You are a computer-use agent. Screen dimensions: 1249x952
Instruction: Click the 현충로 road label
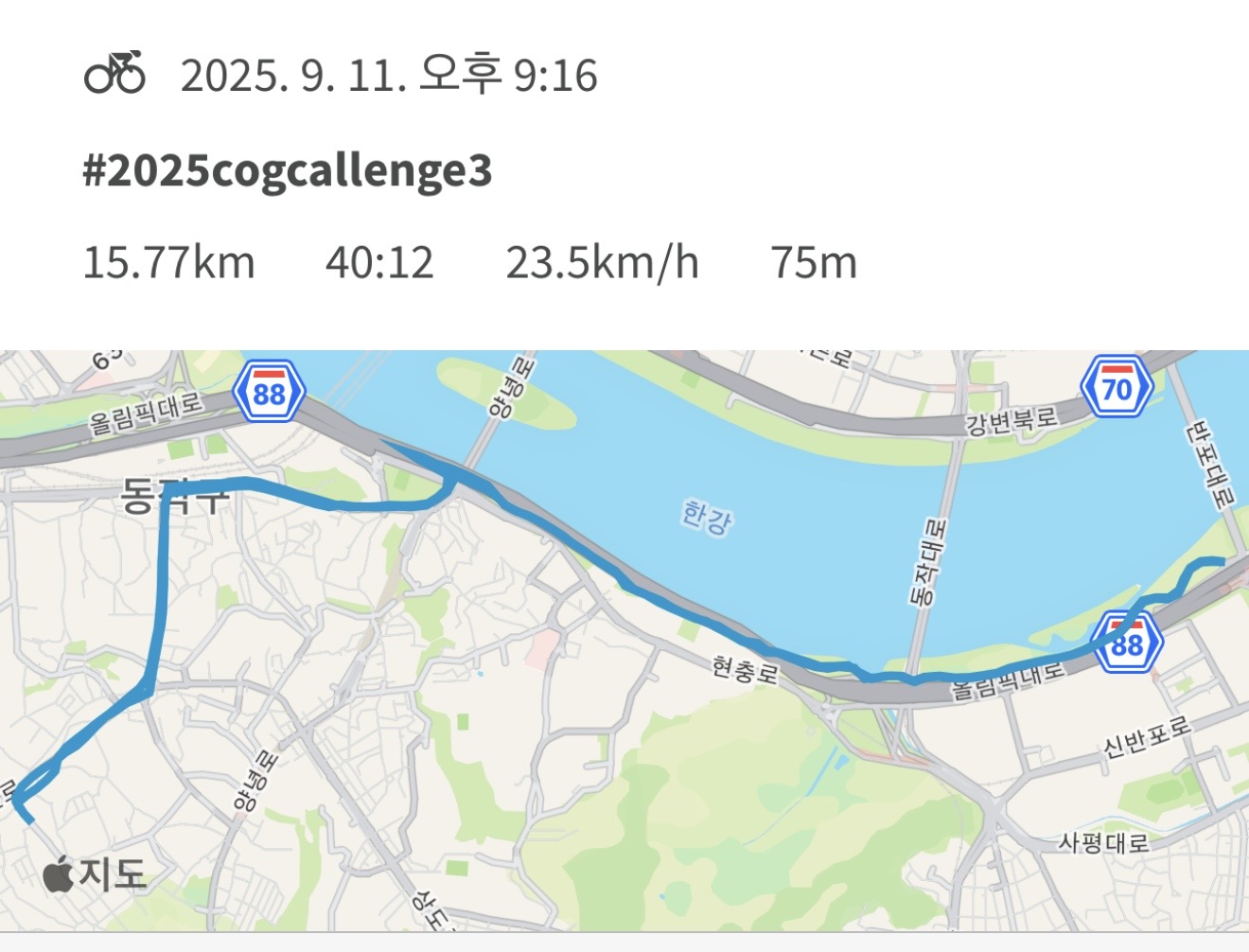click(746, 670)
